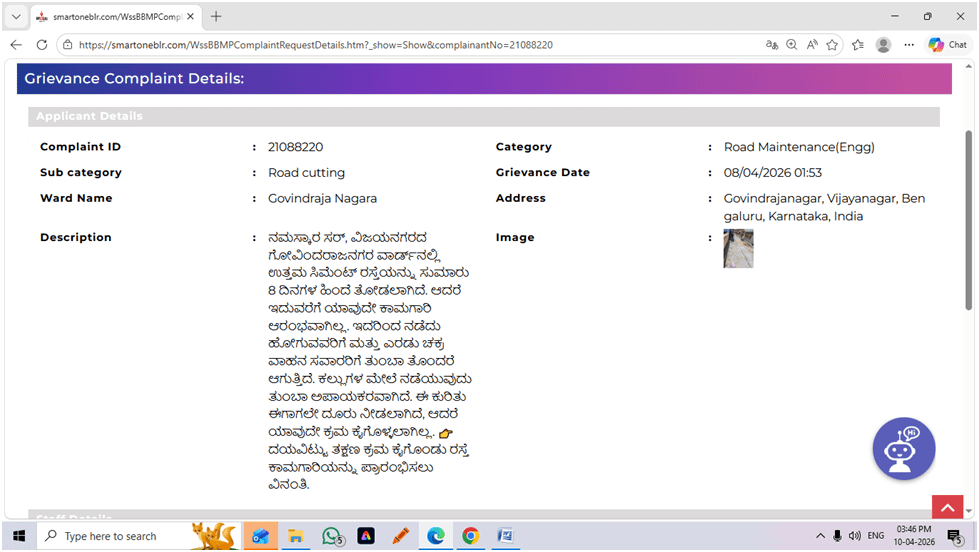Open the browser profile avatar

[x=883, y=45]
